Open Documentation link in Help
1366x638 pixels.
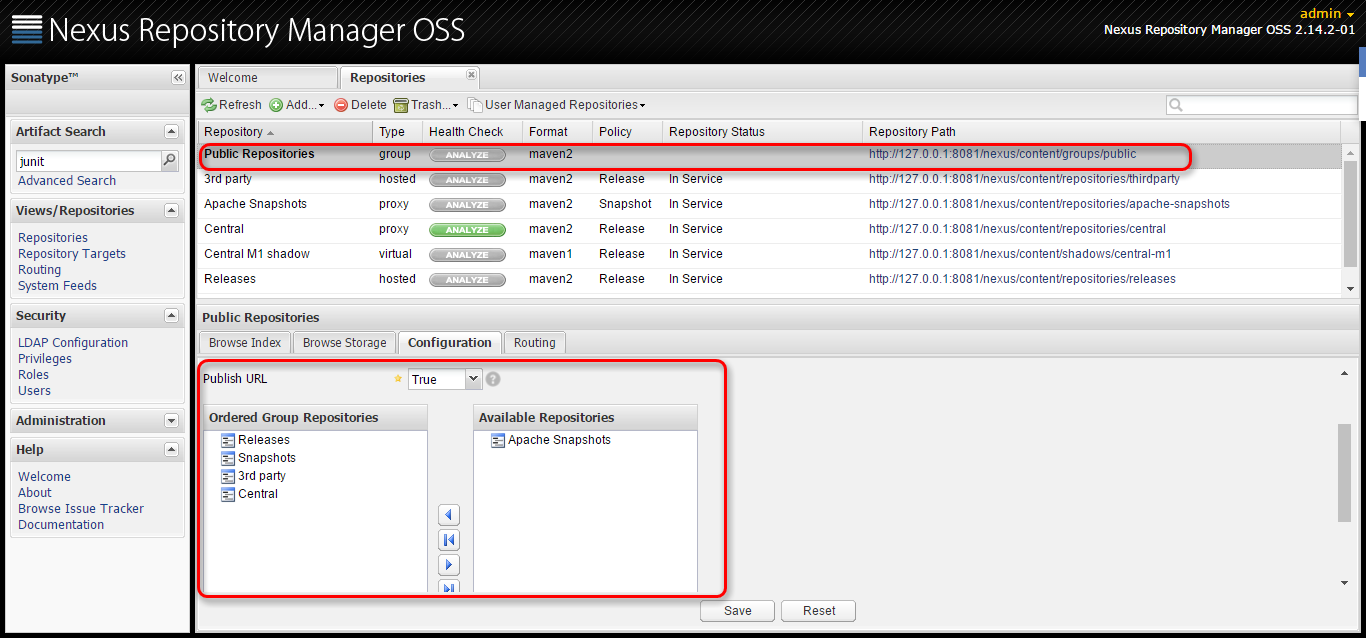point(61,525)
